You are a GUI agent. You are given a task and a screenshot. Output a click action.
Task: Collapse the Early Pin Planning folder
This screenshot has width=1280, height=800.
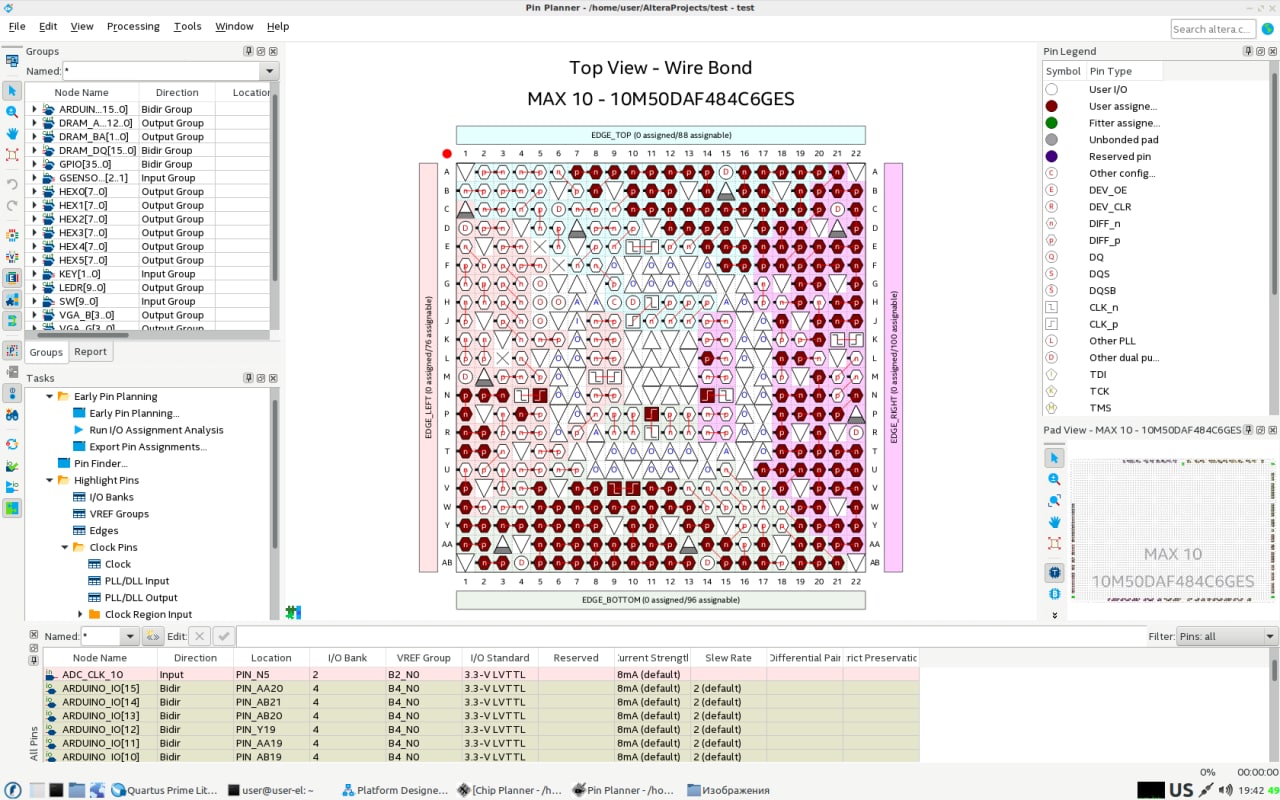tap(50, 396)
